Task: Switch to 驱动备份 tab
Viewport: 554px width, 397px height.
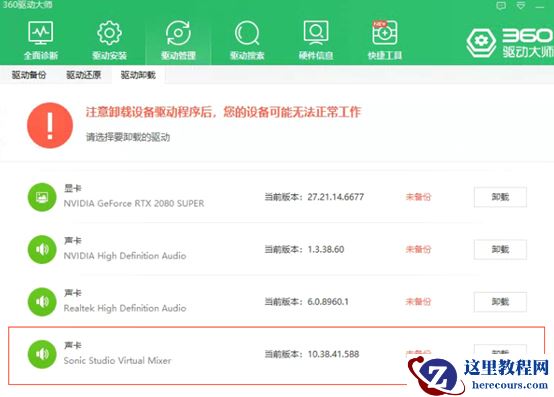Action: click(x=29, y=75)
